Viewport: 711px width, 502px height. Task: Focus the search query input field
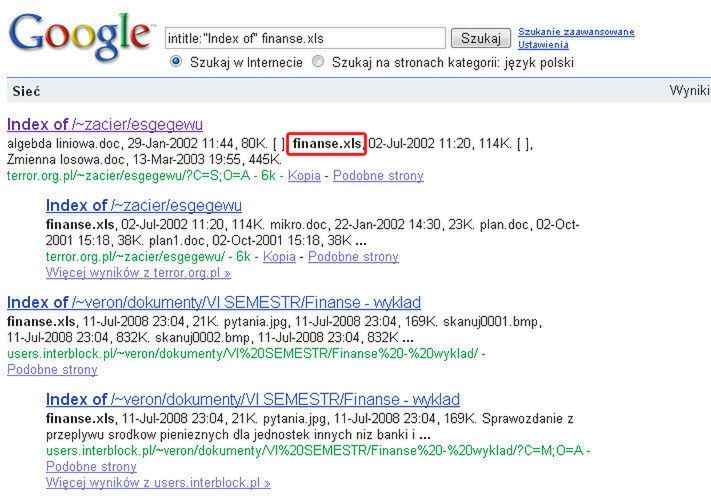[305, 38]
